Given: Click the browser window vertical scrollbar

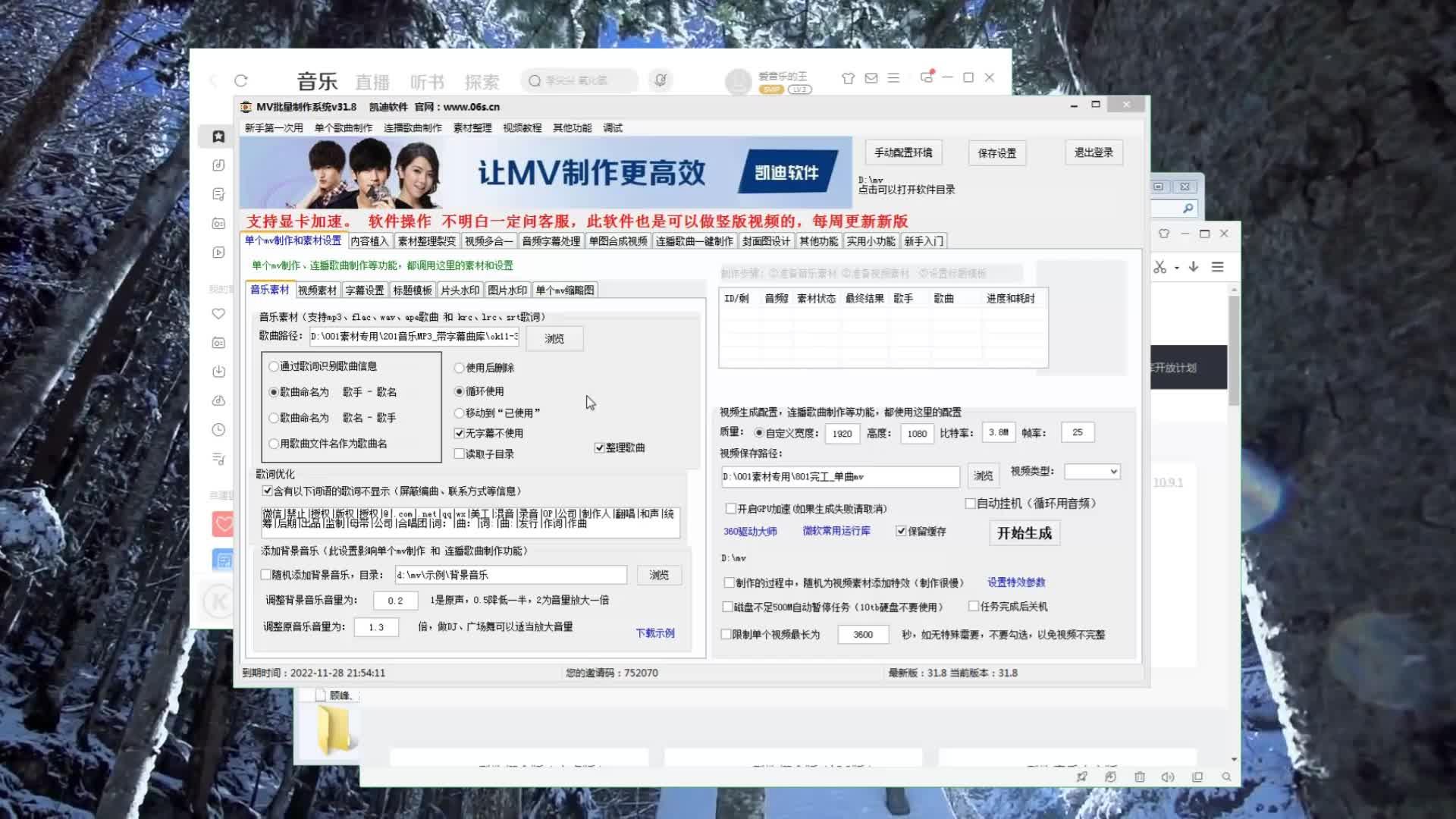Looking at the screenshot, I should click(x=1234, y=349).
